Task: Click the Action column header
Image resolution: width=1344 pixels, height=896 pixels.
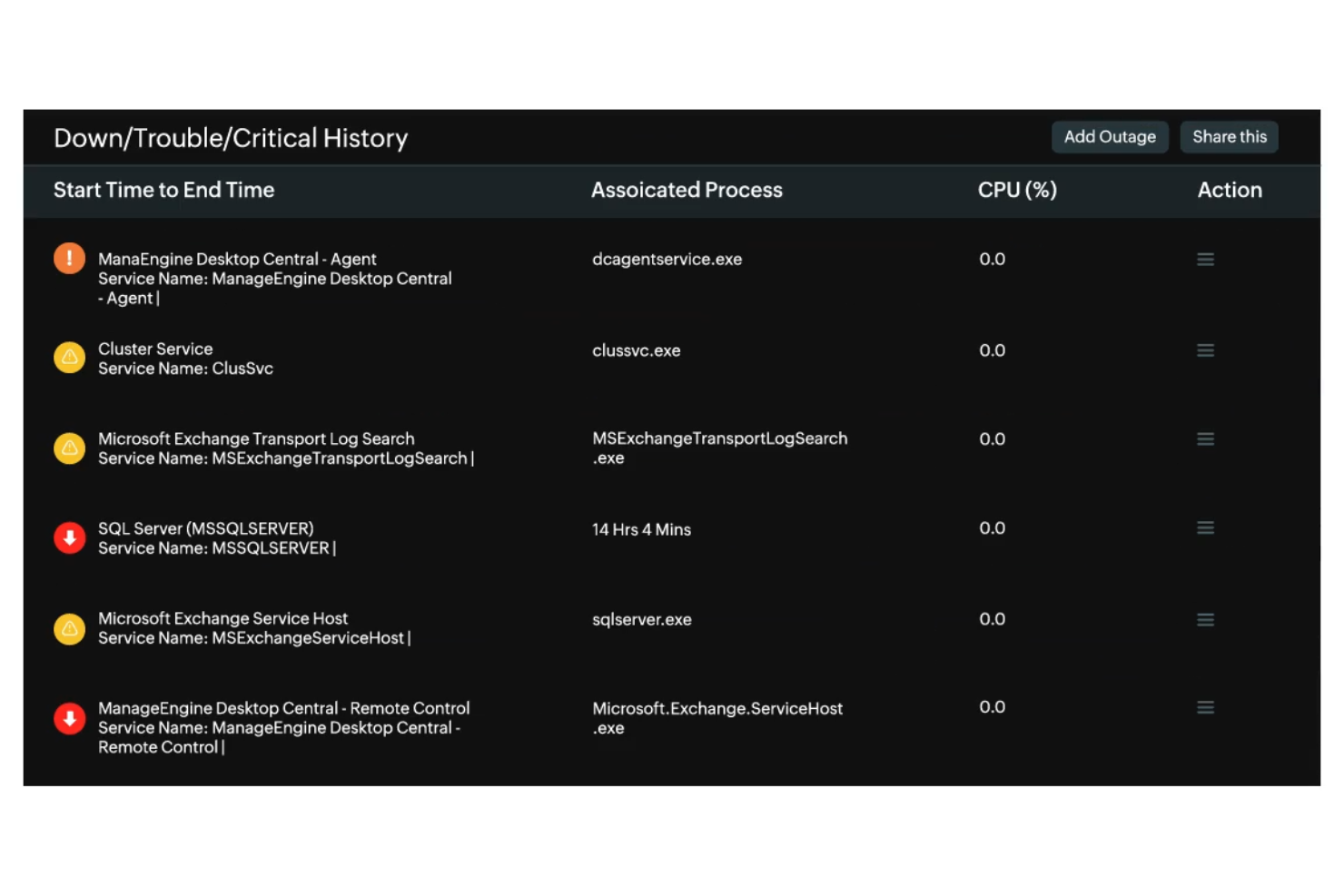Action: (x=1230, y=191)
